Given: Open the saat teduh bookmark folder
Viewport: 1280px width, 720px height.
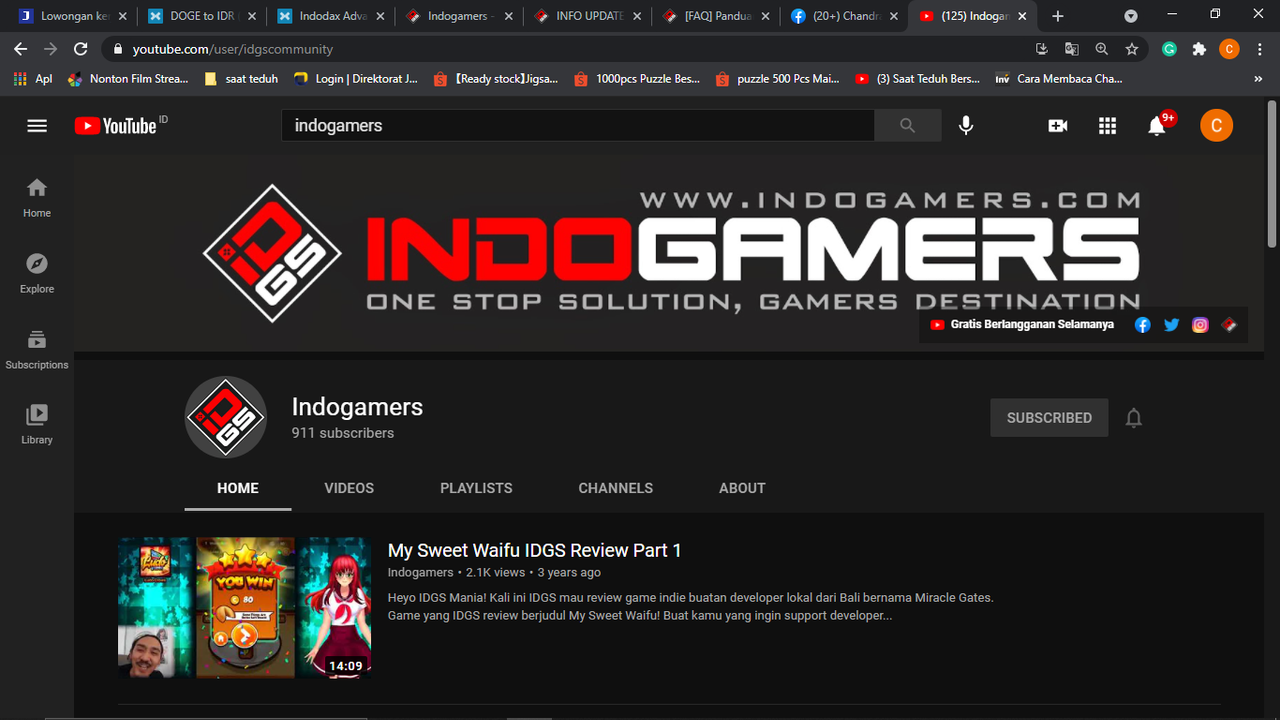Looking at the screenshot, I should click(x=240, y=78).
